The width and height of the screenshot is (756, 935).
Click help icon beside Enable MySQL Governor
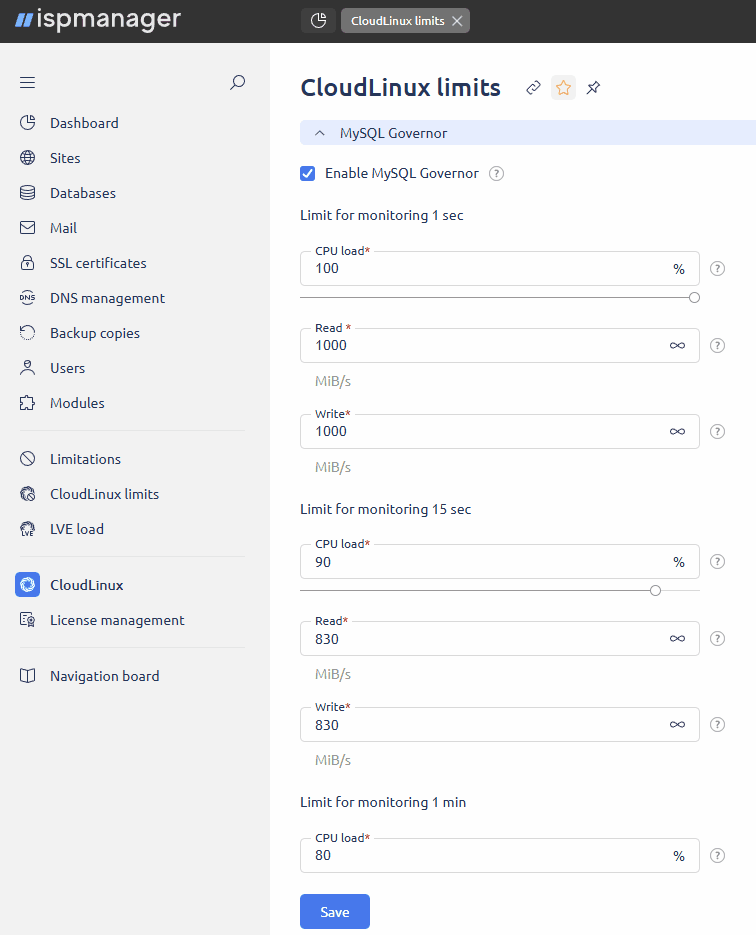pyautogui.click(x=496, y=174)
